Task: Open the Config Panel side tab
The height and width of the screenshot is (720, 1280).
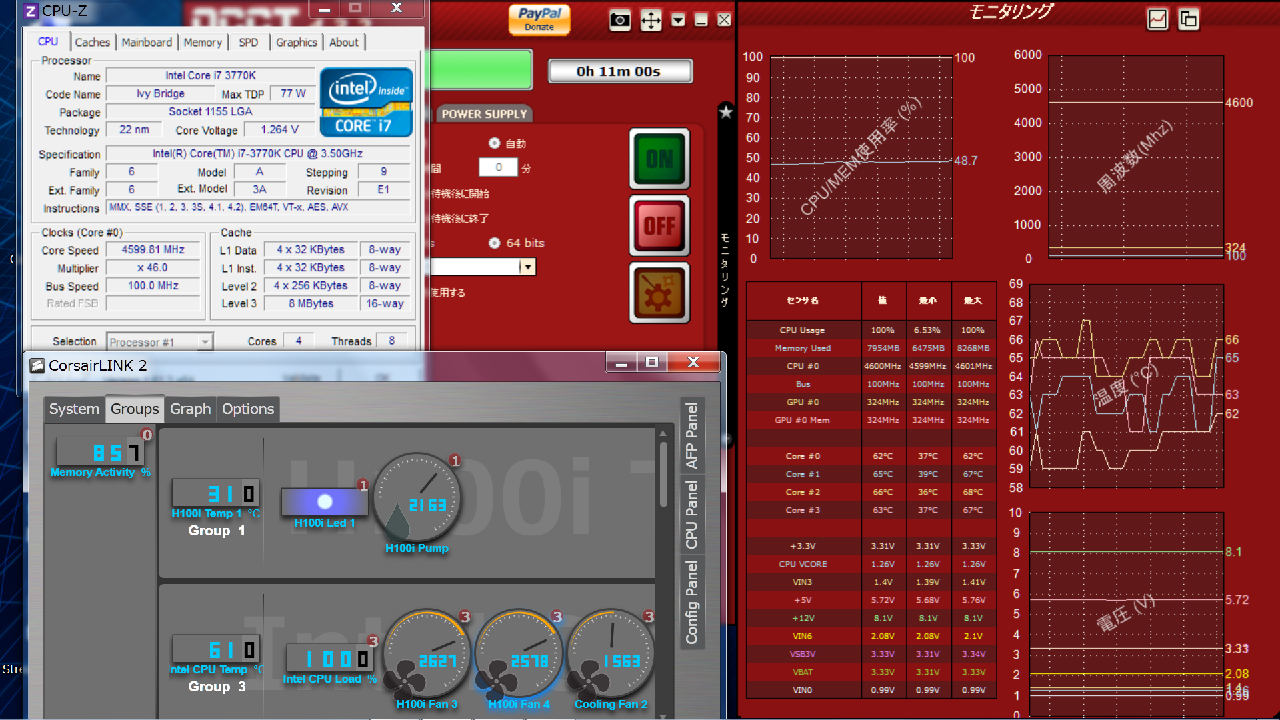Action: point(692,601)
